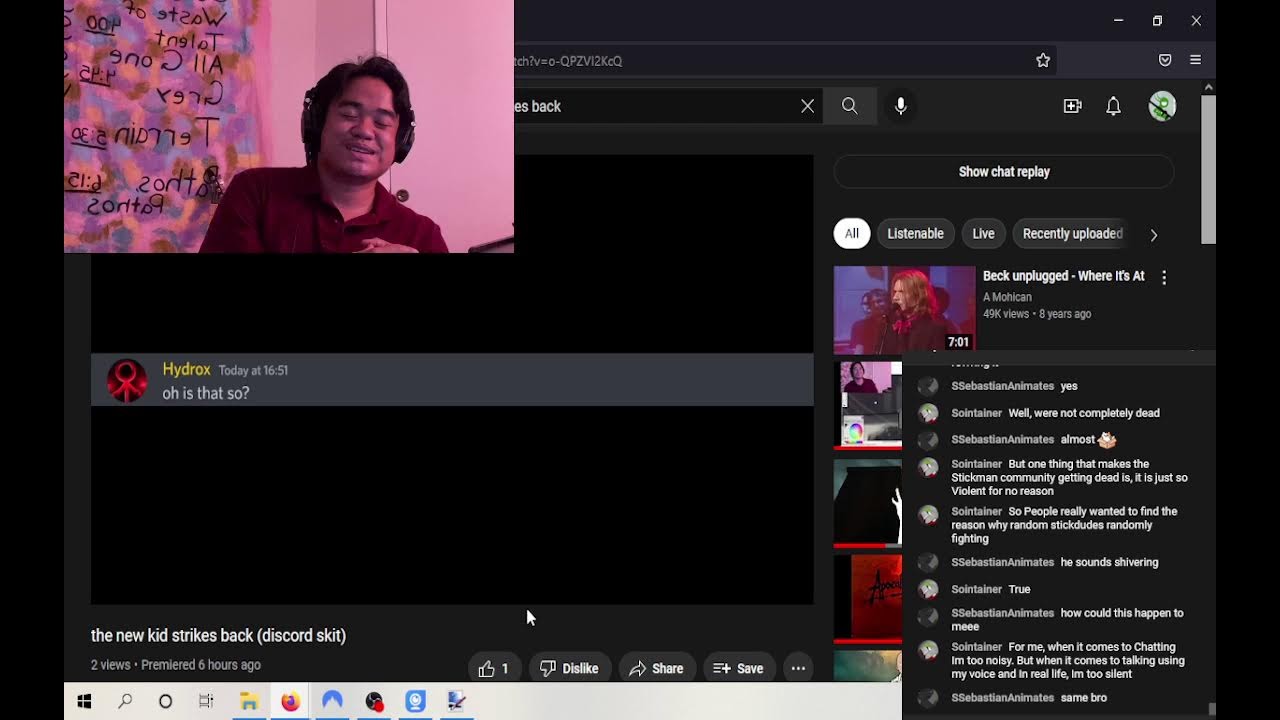Bookmark this page with star icon
Screen dimensions: 1280x720
1043,61
